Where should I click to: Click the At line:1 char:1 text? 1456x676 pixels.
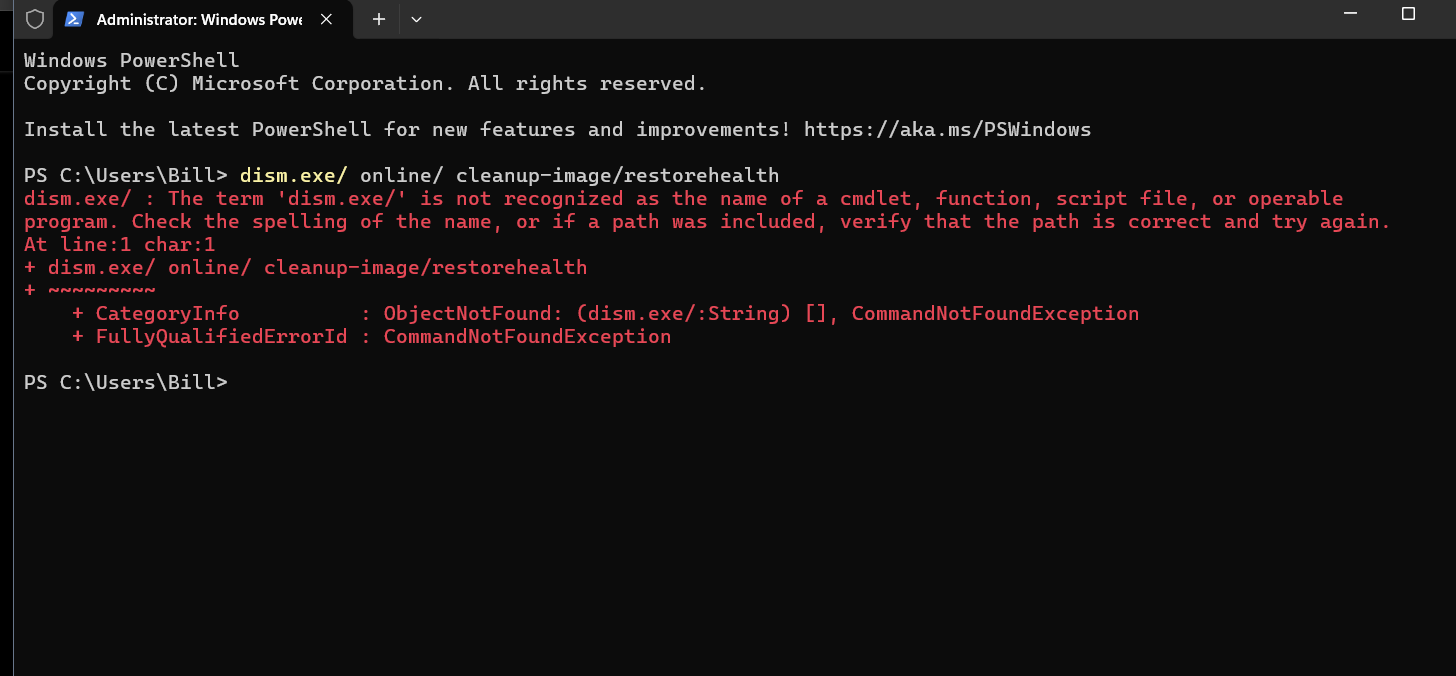coord(120,244)
